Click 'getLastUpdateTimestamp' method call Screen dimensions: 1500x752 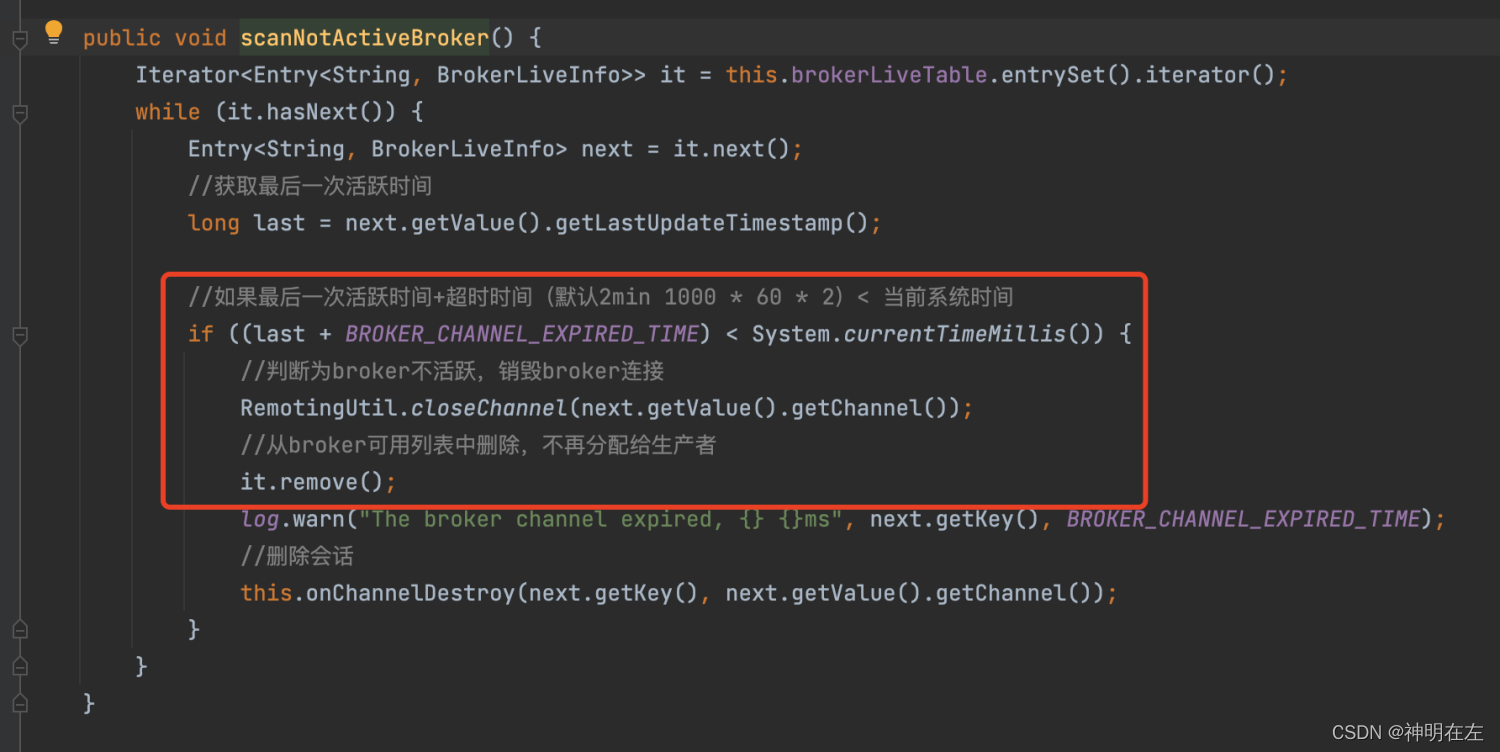698,223
